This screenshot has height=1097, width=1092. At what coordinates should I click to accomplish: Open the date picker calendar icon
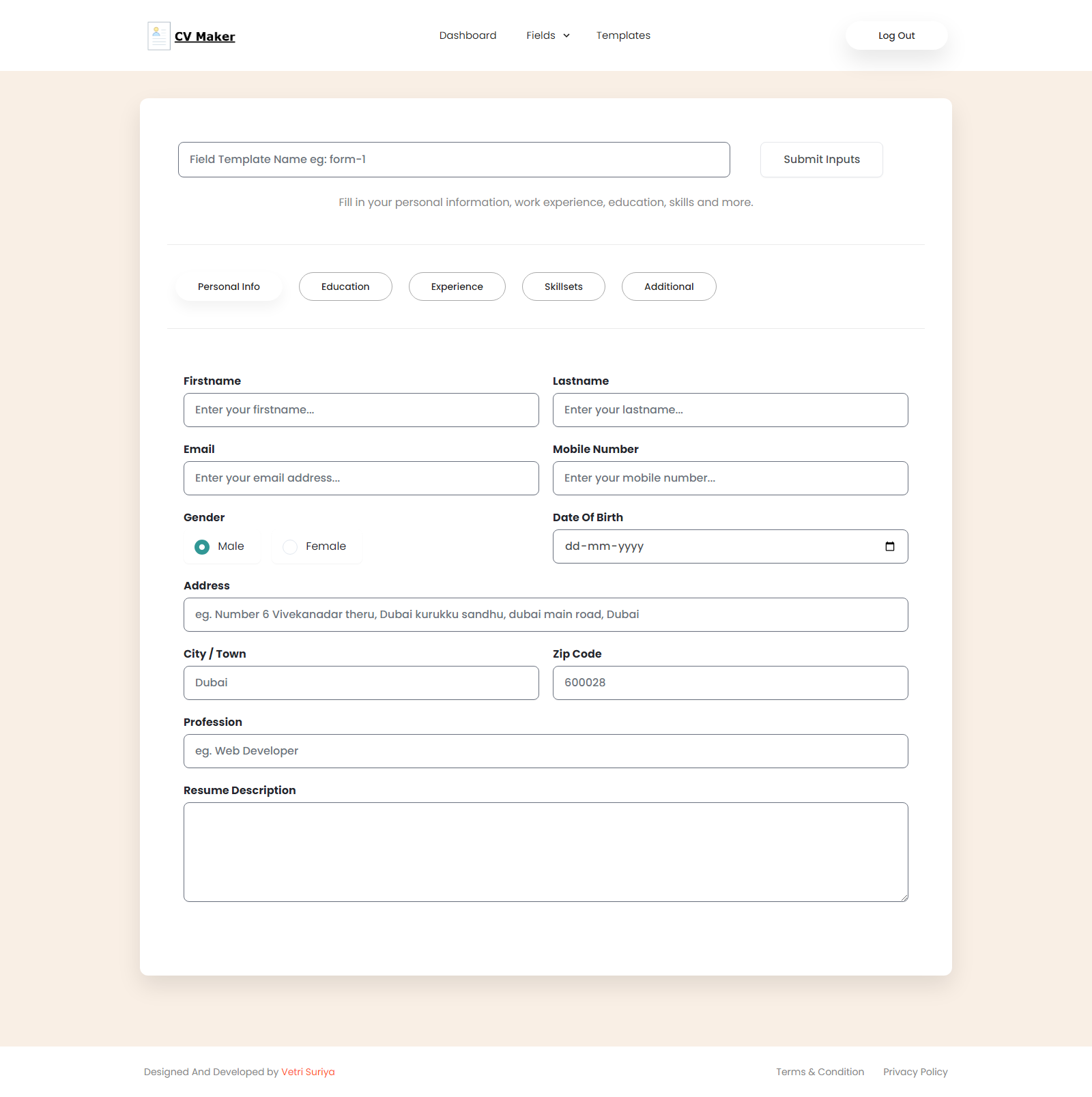[889, 546]
